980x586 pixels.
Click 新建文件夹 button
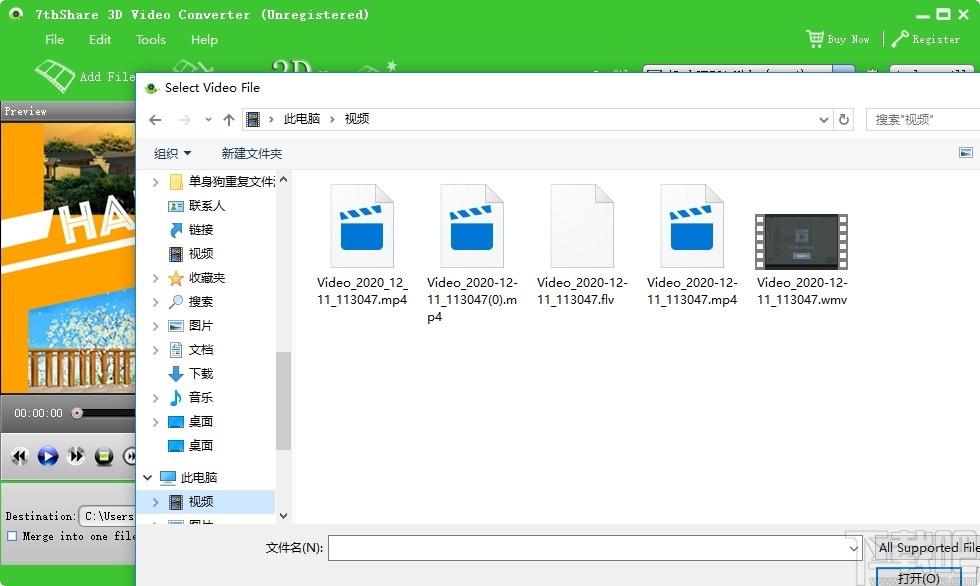[x=251, y=153]
